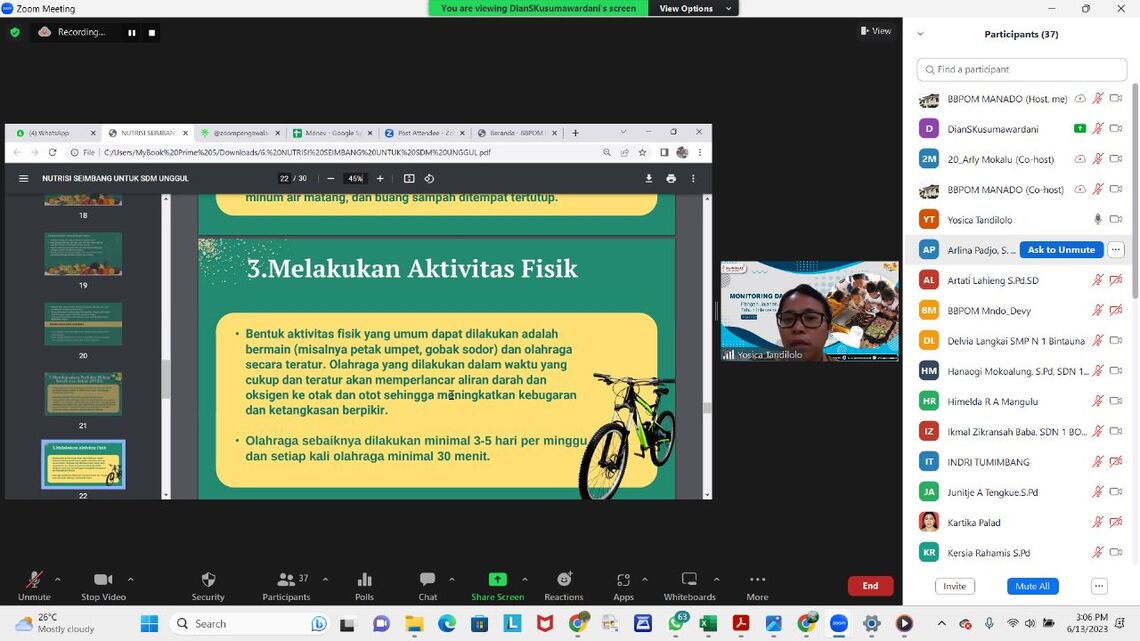This screenshot has height=641, width=1140.
Task: Open the Whiteboards icon
Action: tap(689, 580)
